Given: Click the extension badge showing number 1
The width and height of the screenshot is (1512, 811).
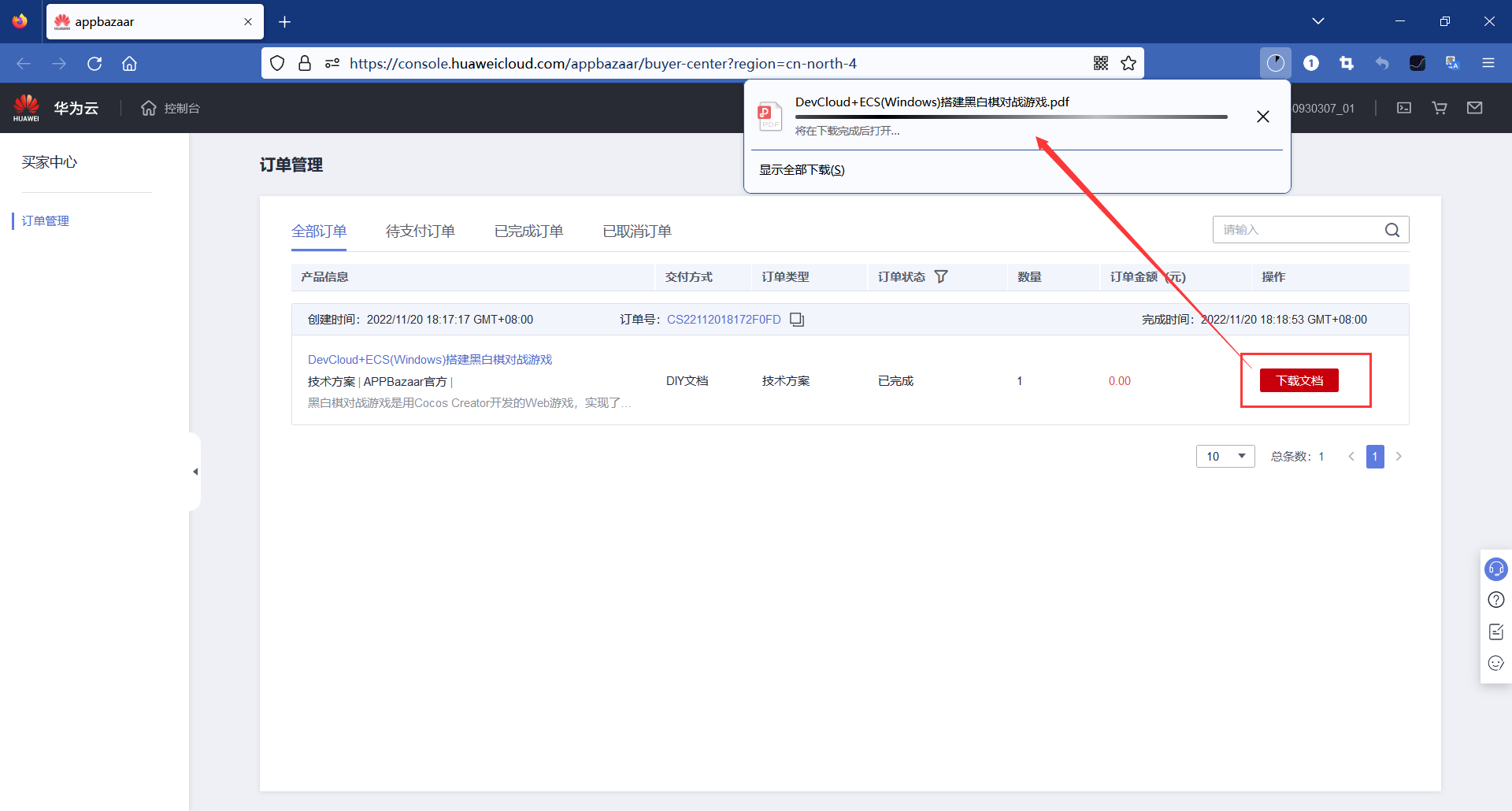Looking at the screenshot, I should (1311, 64).
